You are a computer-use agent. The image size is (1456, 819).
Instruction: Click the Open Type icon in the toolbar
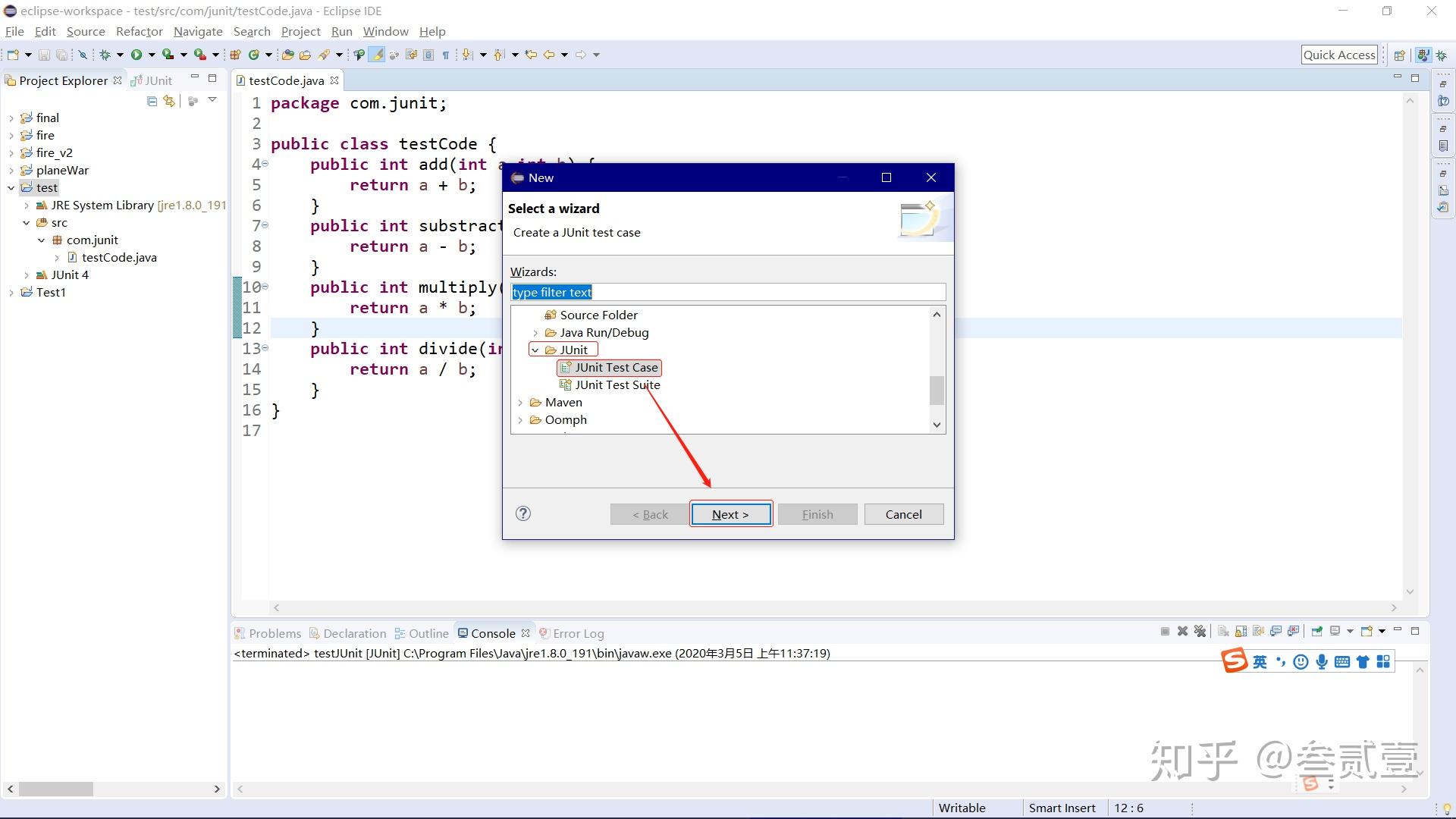click(x=287, y=55)
